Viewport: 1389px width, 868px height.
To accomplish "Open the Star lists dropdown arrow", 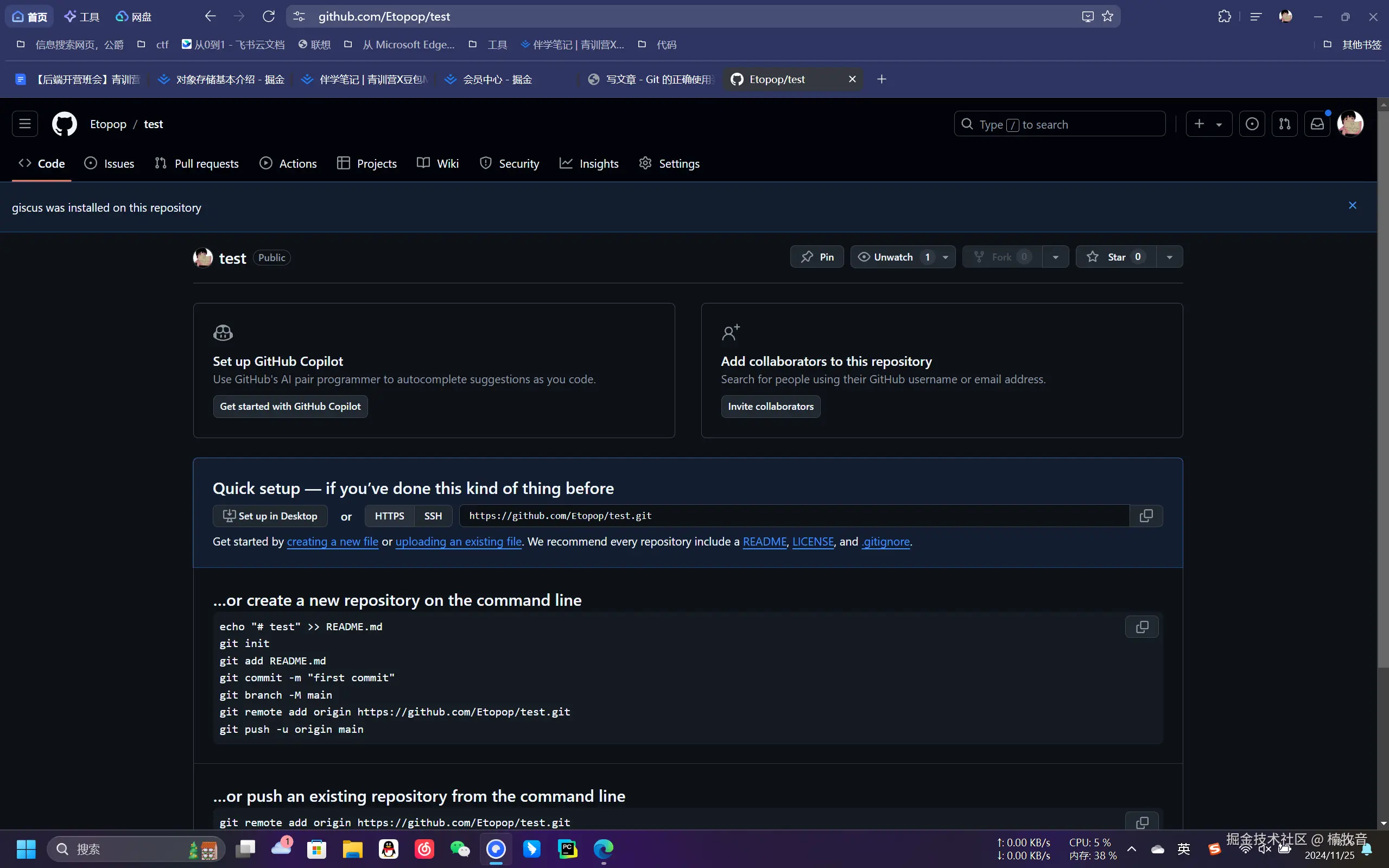I will 1169,257.
